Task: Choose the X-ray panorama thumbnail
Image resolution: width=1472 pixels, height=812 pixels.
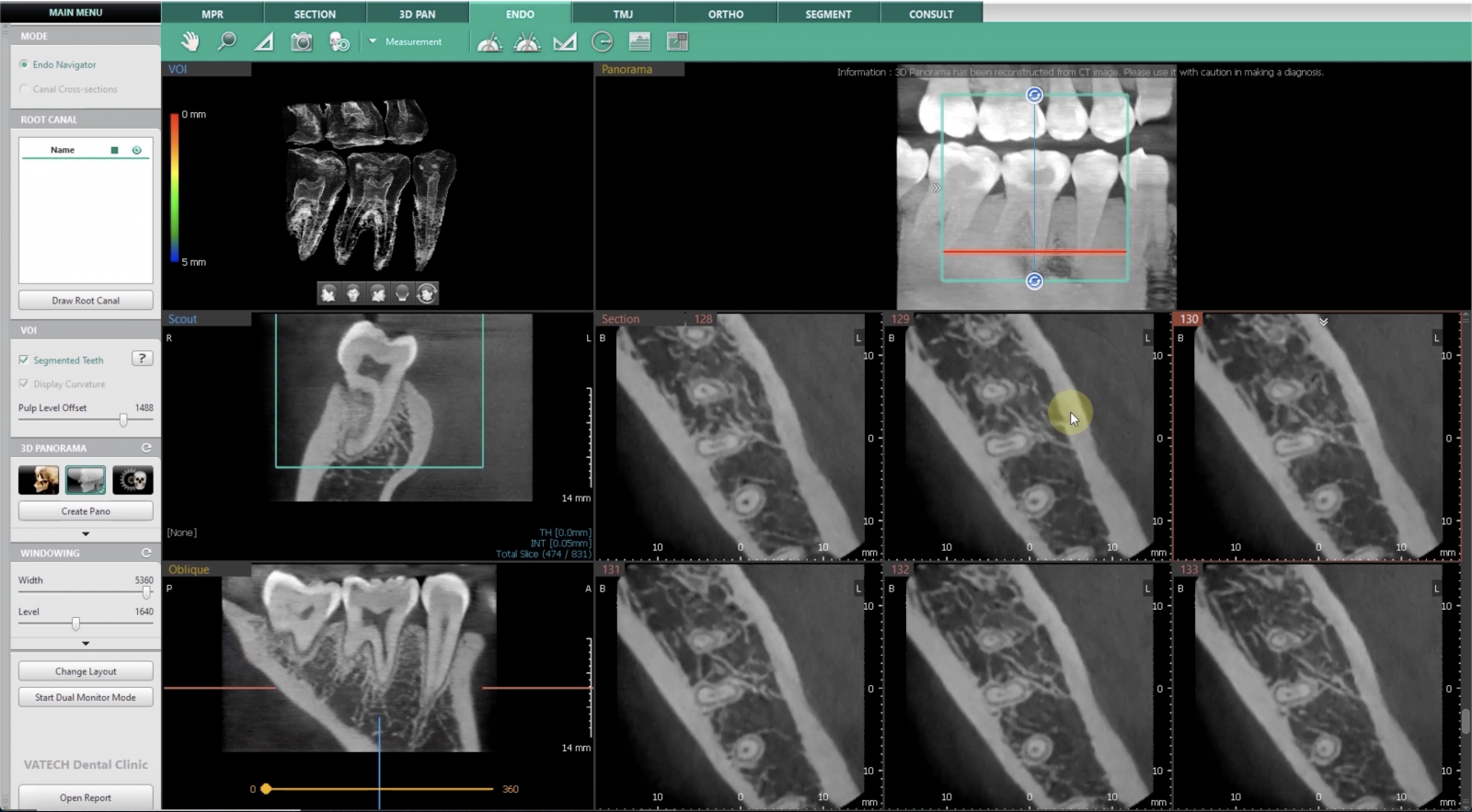Action: (x=86, y=480)
